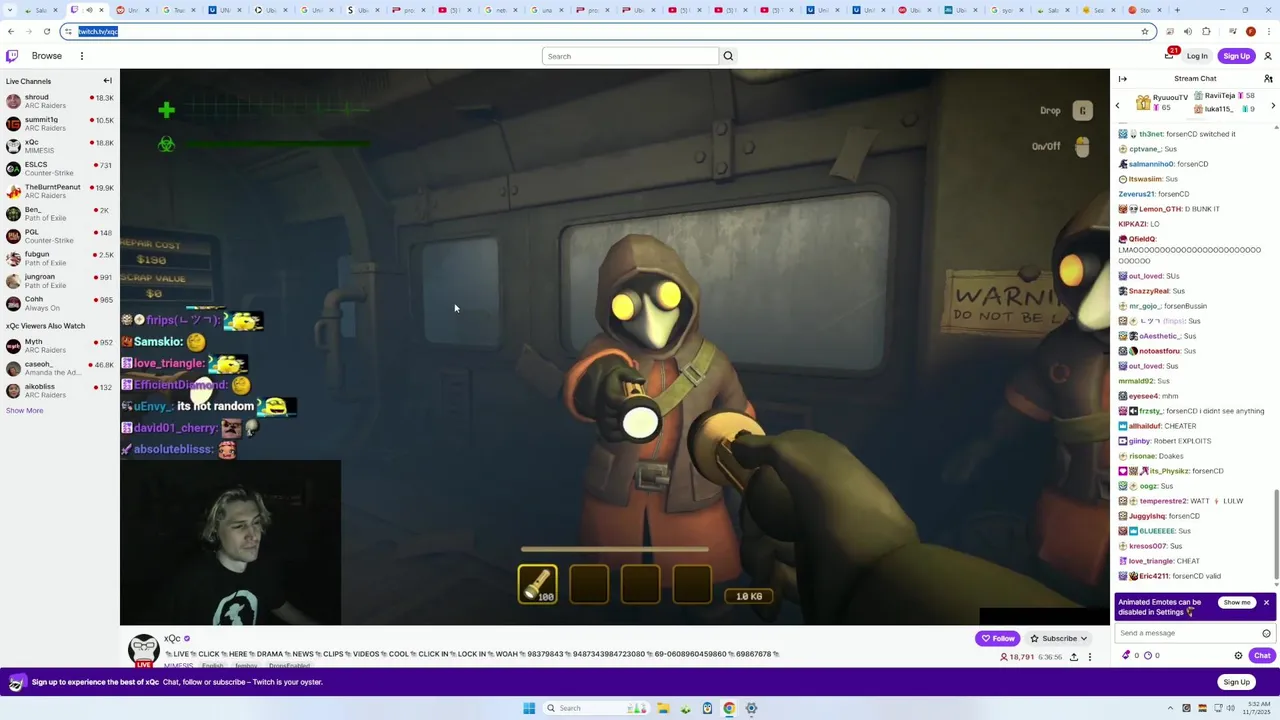Viewport: 1280px width, 720px height.
Task: Open summit1g channel in sidebar
Action: [59, 124]
